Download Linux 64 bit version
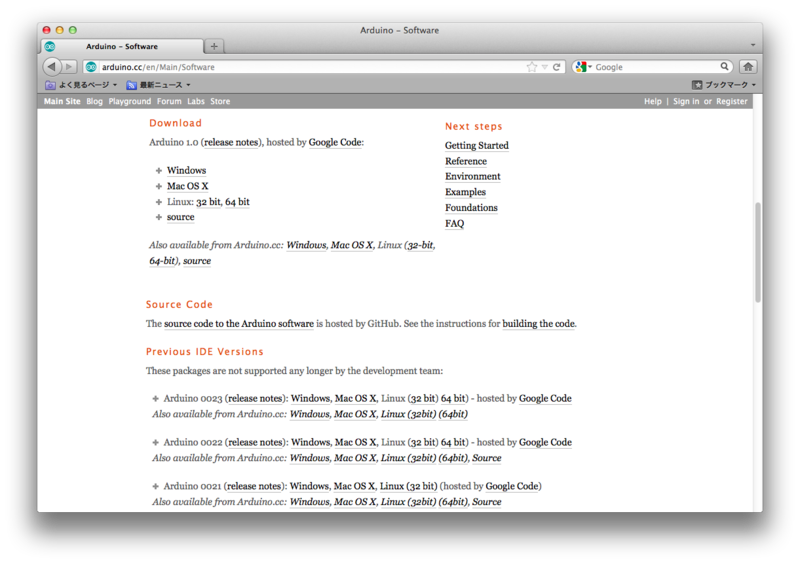Image resolution: width=800 pixels, height=564 pixels. tap(237, 202)
